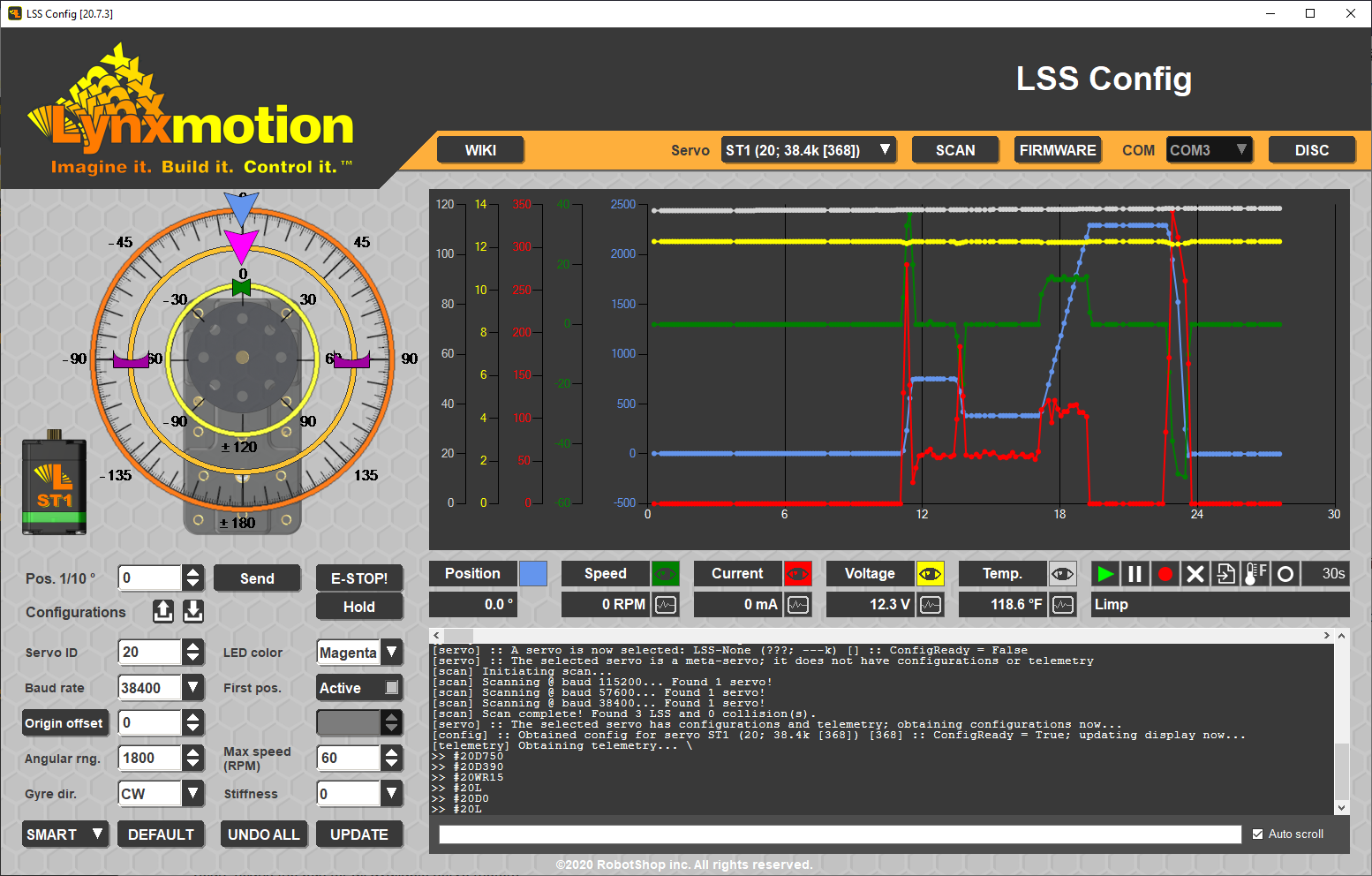Image resolution: width=1372 pixels, height=876 pixels.
Task: Click the UPDATE button
Action: coord(359,834)
